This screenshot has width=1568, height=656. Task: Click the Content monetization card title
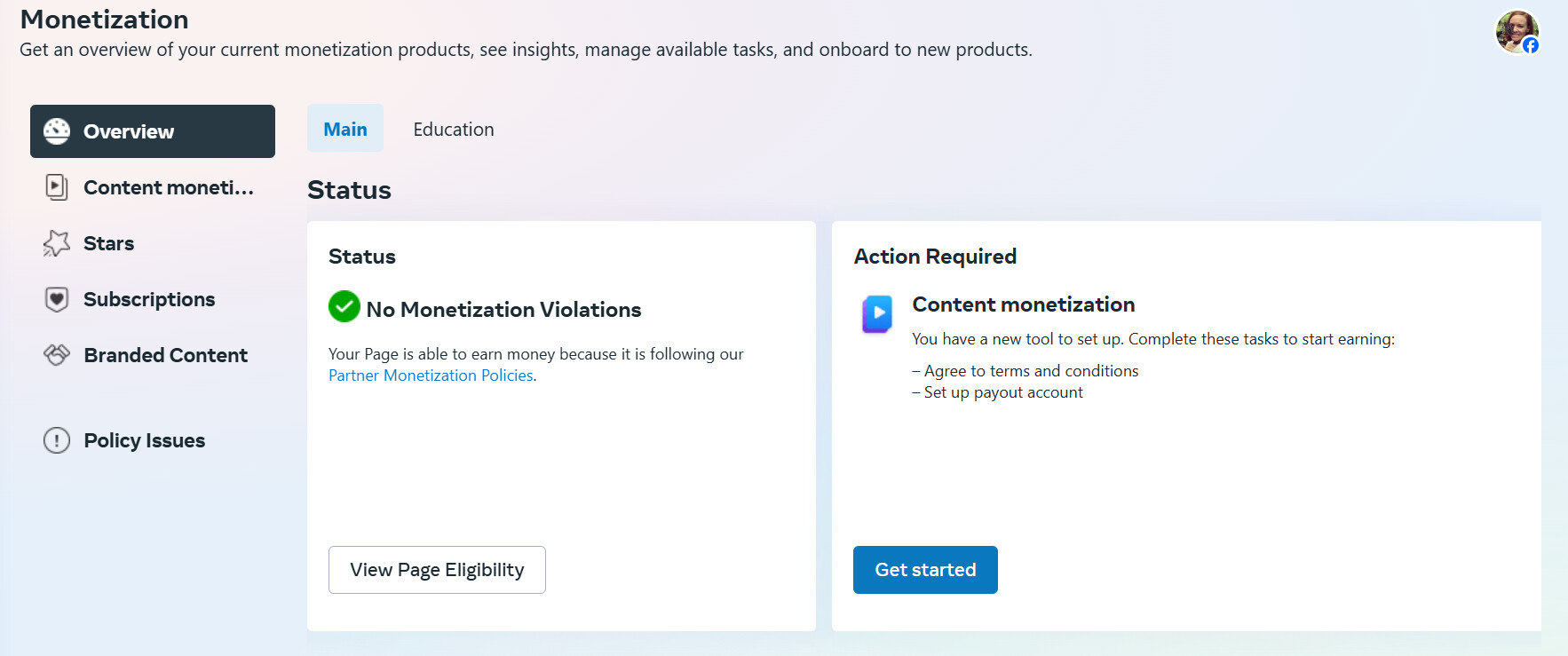(x=1023, y=304)
